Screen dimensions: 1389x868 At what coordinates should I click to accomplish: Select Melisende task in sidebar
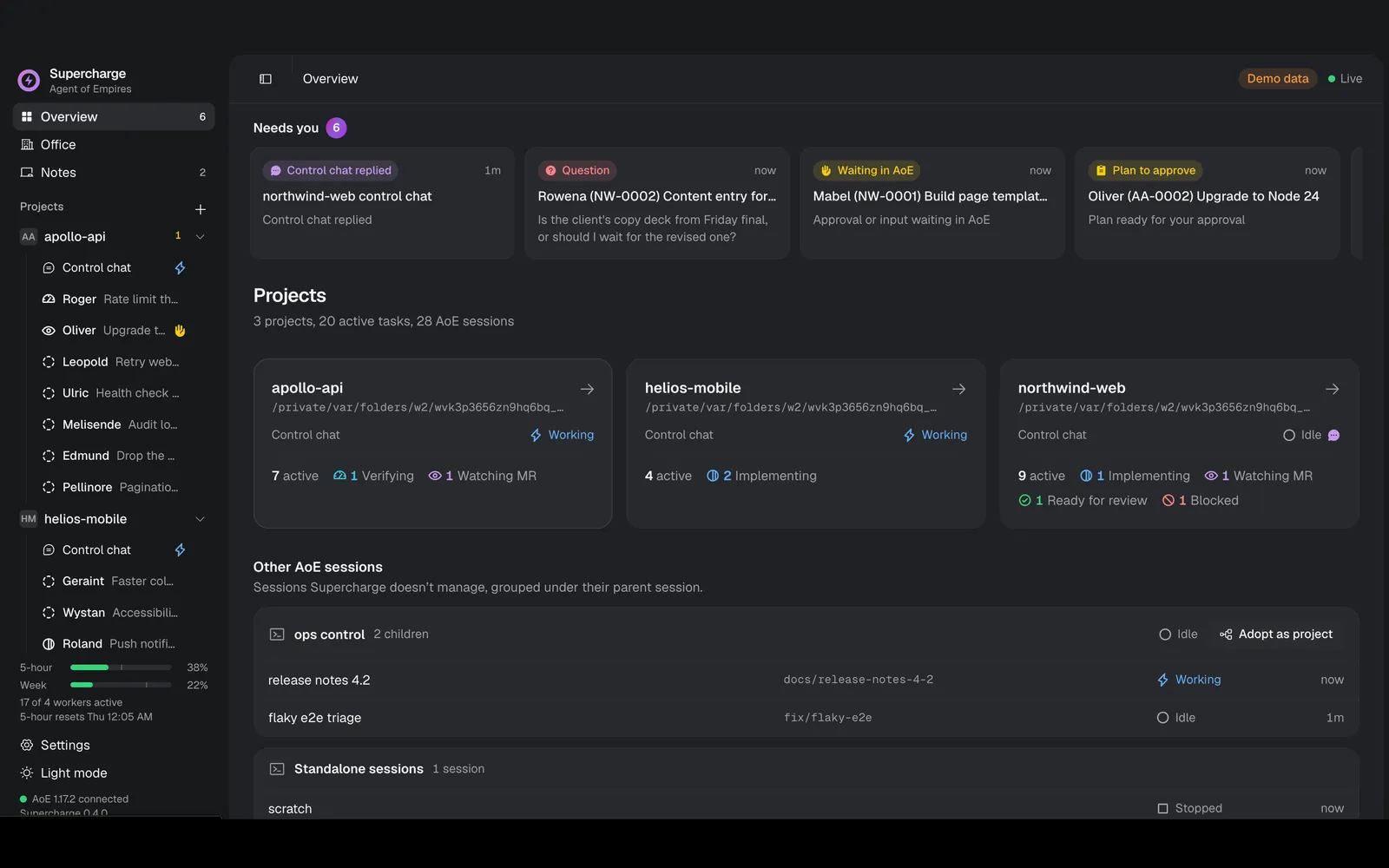[114, 424]
